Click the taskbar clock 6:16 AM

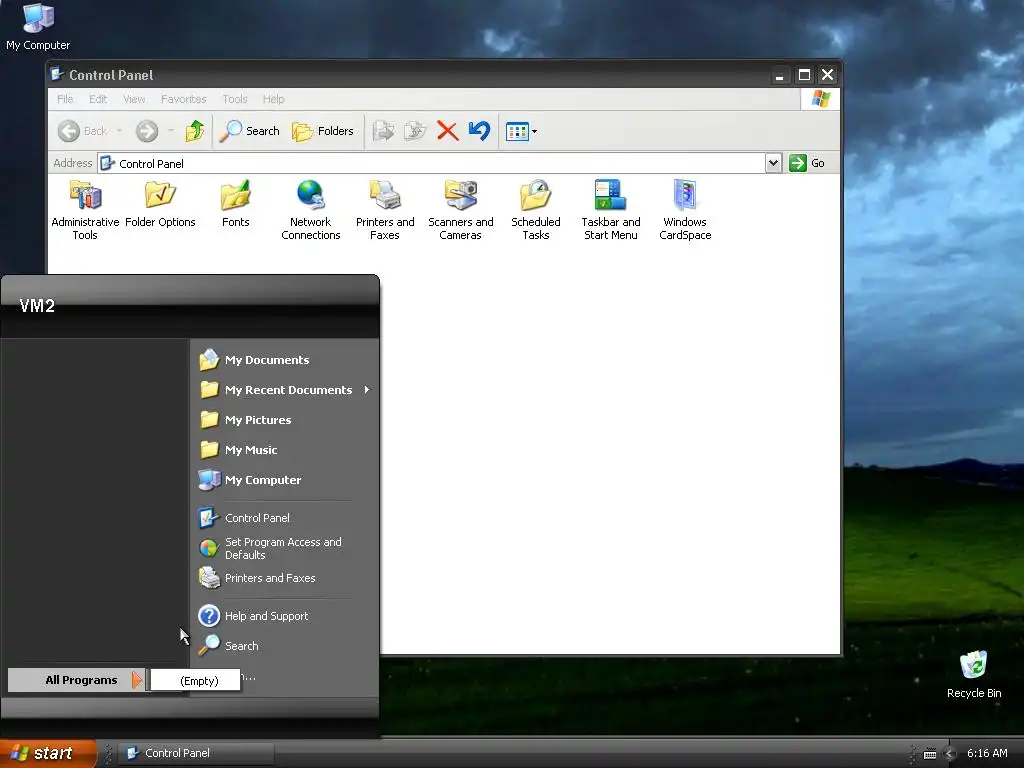coord(987,753)
